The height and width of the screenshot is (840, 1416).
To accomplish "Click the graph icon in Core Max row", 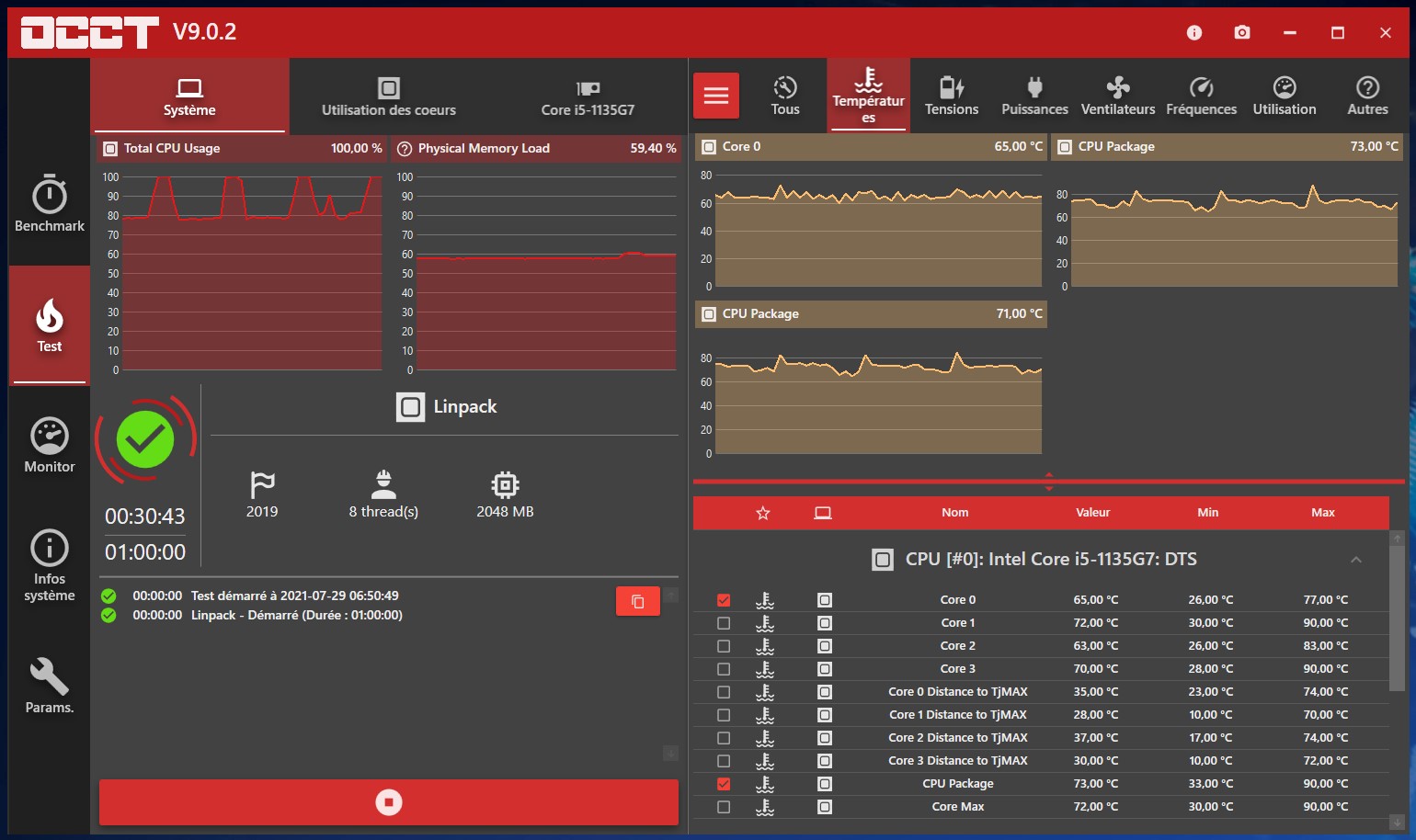I will (x=825, y=807).
